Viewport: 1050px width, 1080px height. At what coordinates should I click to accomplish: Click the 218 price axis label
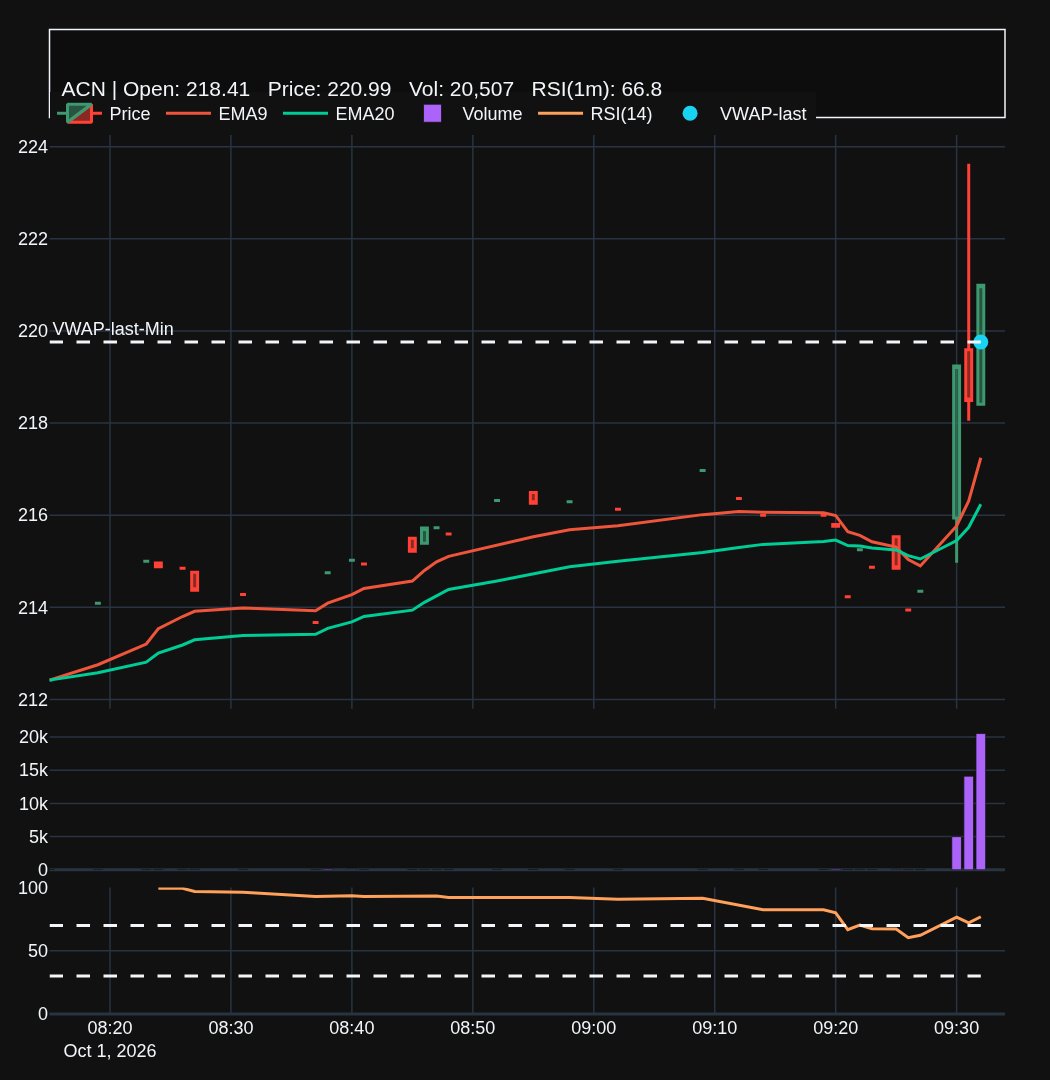tap(33, 423)
